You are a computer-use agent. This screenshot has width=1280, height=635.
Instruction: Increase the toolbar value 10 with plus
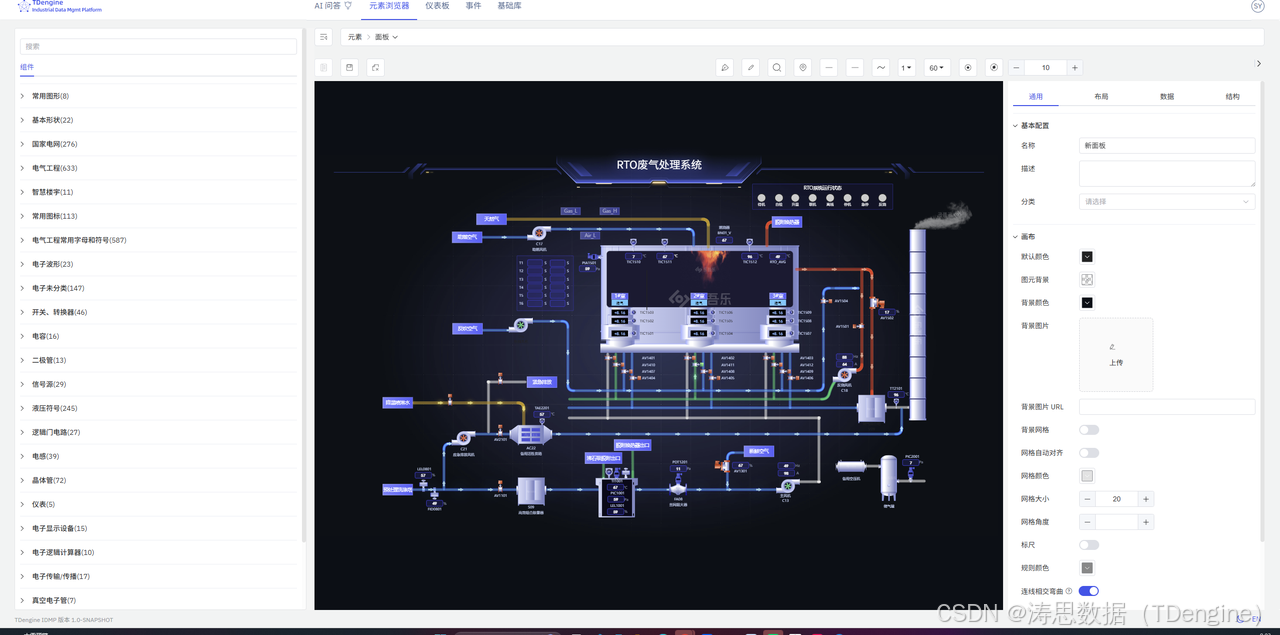point(1075,68)
